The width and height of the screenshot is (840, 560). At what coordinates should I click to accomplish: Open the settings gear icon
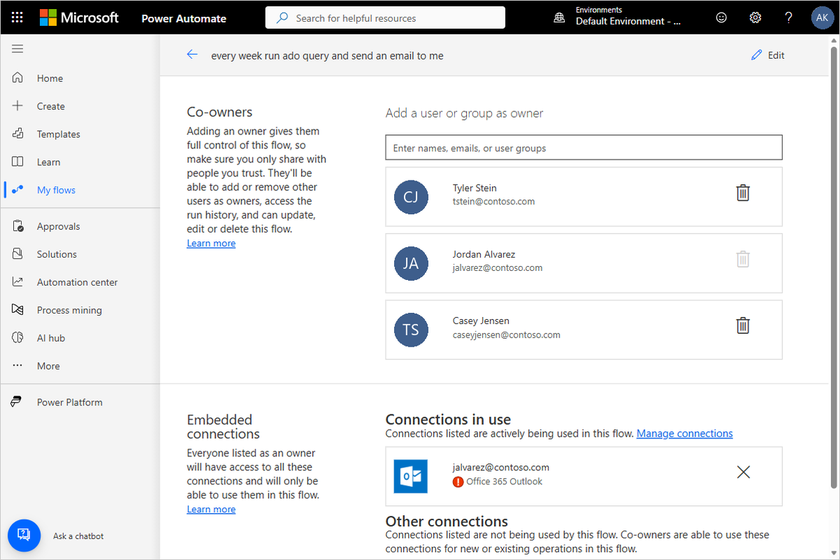(x=755, y=18)
